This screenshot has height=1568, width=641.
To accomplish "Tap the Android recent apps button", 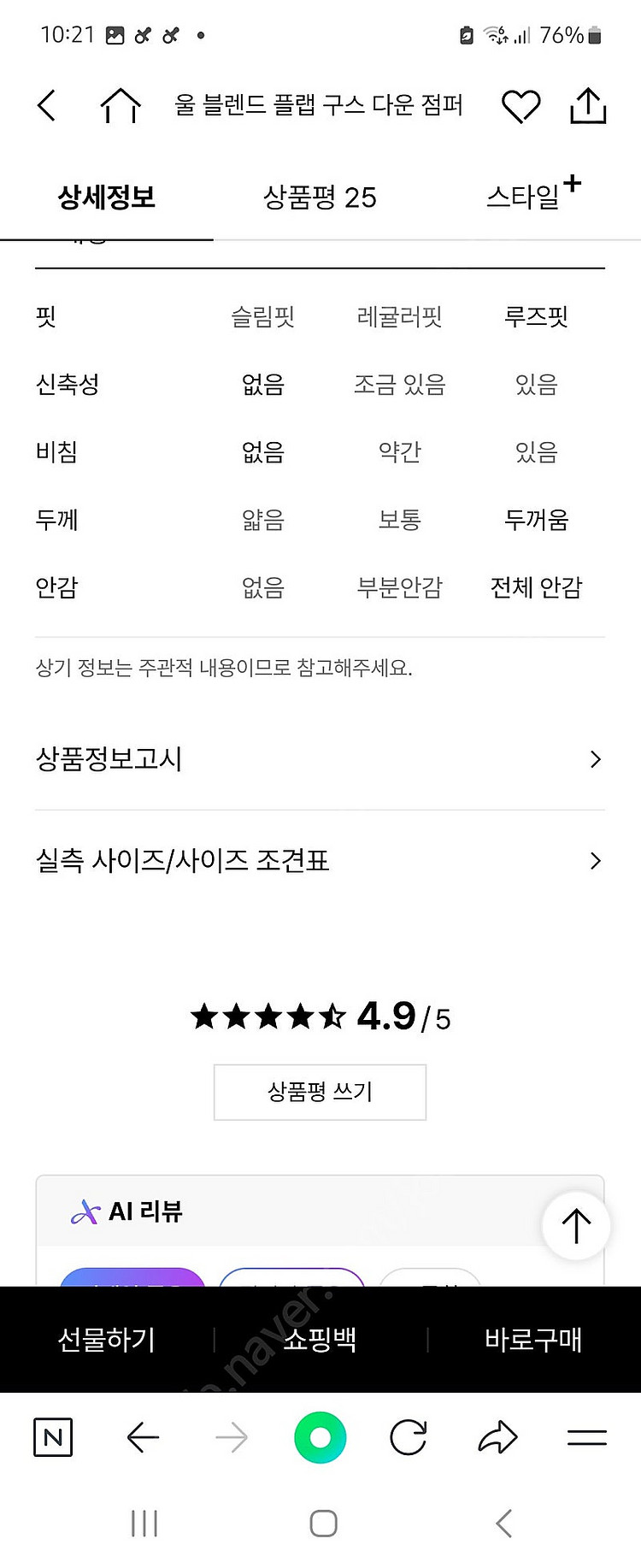I will point(144,1523).
